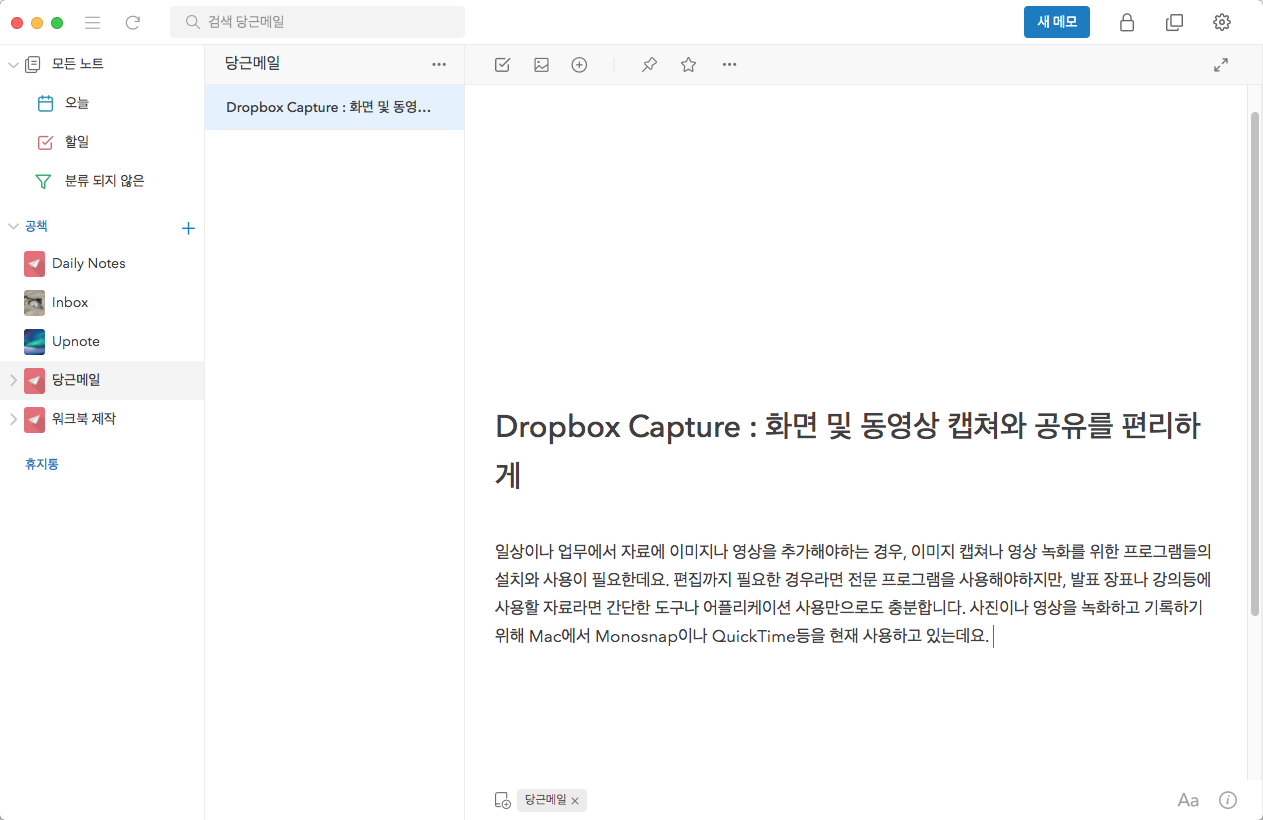
Task: Create a new note with 새 메모
Action: pyautogui.click(x=1057, y=22)
